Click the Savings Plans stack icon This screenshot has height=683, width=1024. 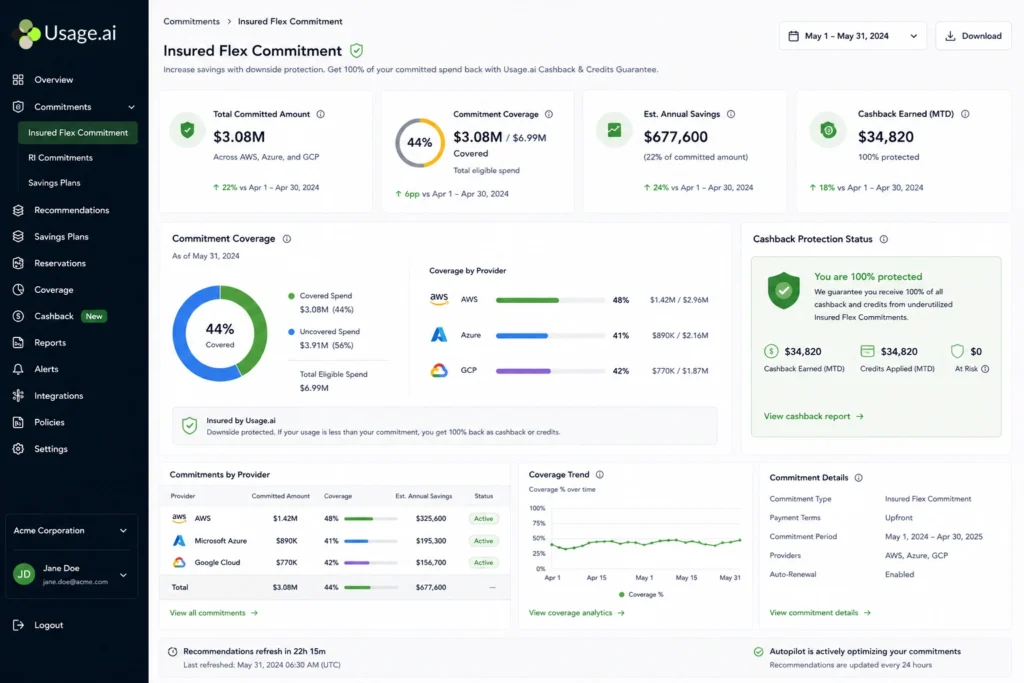pos(18,236)
